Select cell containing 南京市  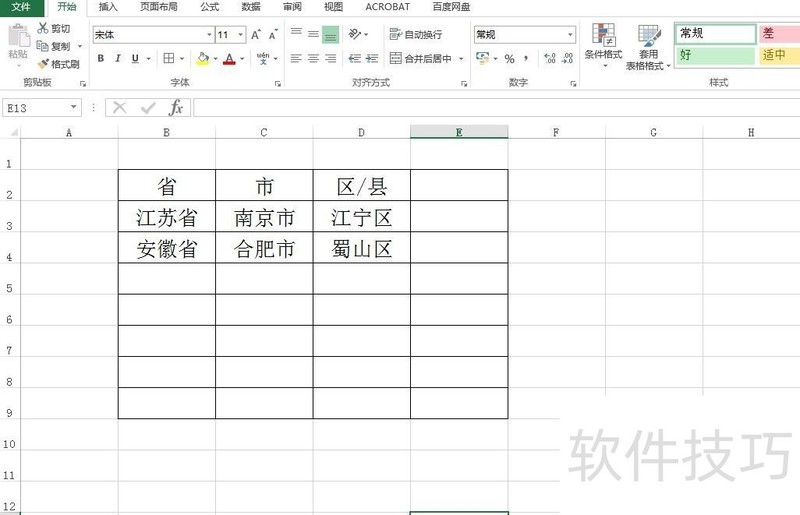264,217
